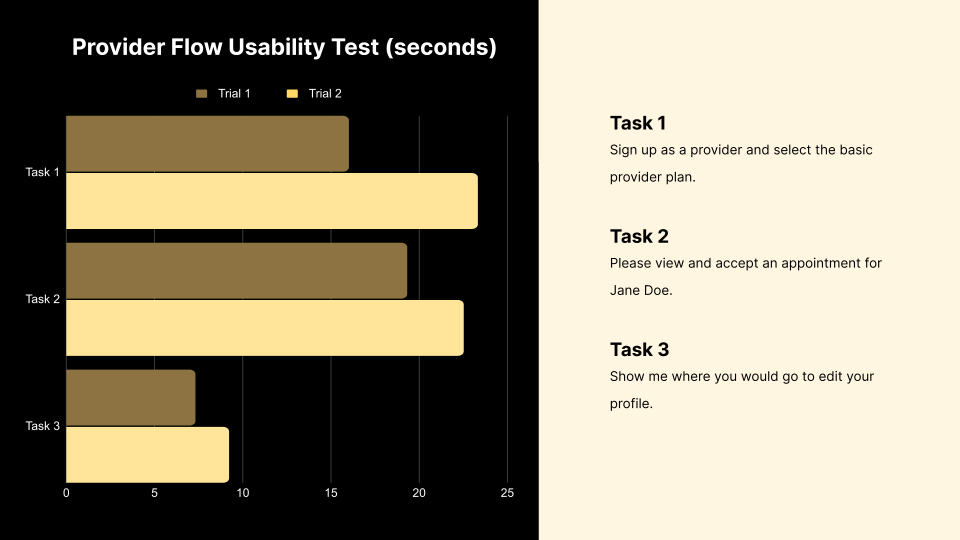The image size is (960, 540).
Task: Click the Task 1 Trial 1 bar
Action: coord(207,144)
